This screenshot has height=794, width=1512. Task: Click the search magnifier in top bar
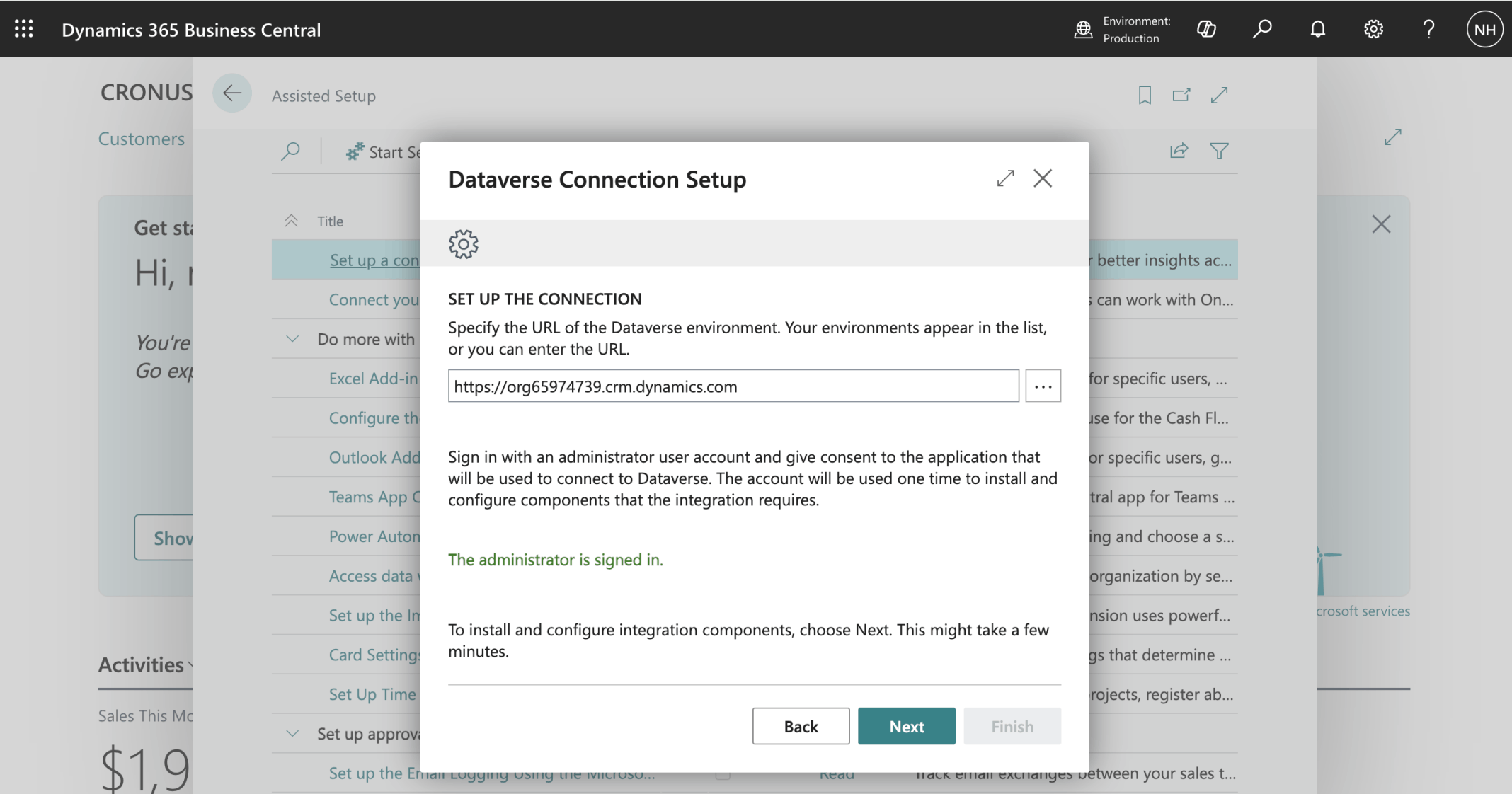tap(1261, 29)
